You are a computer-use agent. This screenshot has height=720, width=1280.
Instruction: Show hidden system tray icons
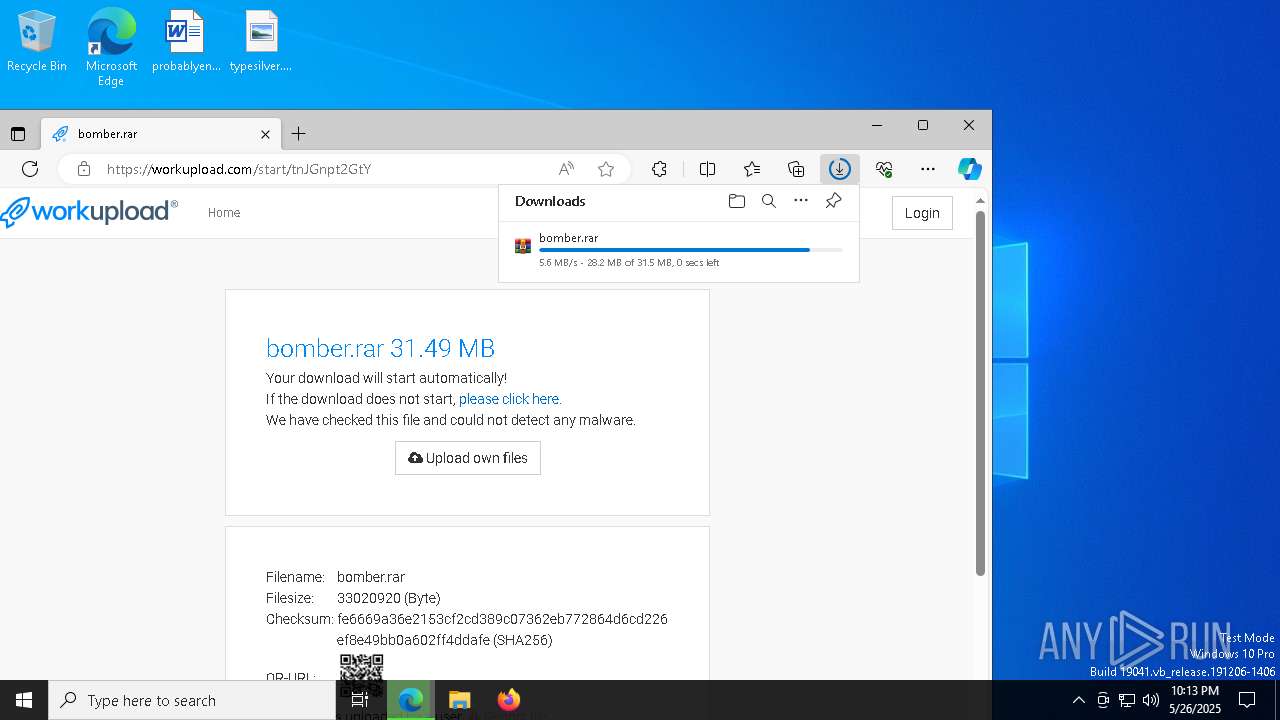click(x=1078, y=700)
